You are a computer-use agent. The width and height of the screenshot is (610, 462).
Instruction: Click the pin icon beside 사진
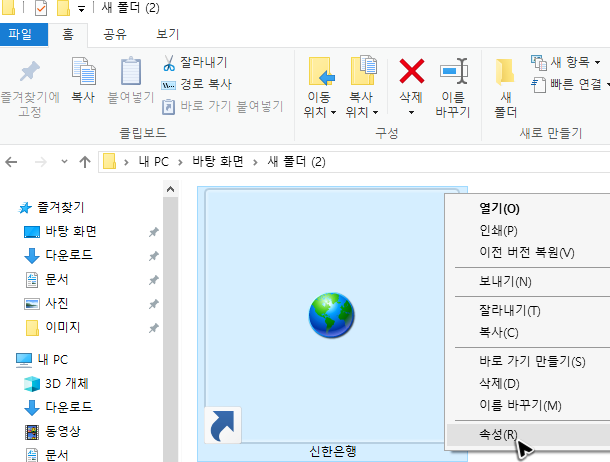tap(154, 304)
